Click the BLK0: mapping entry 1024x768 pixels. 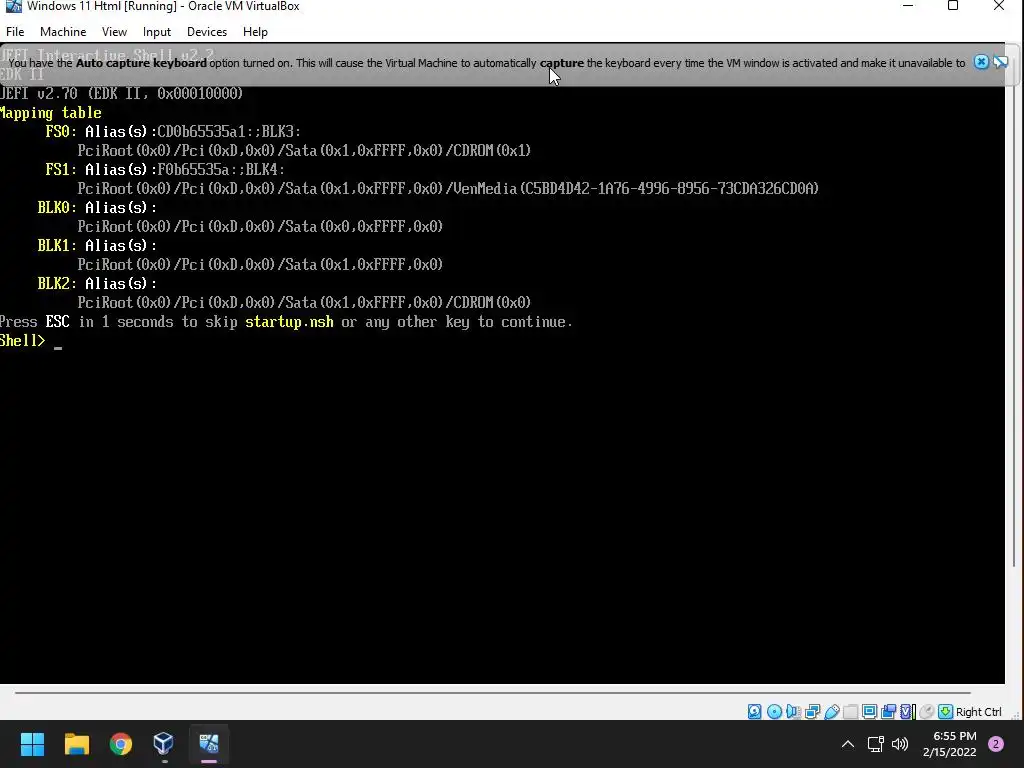57,208
